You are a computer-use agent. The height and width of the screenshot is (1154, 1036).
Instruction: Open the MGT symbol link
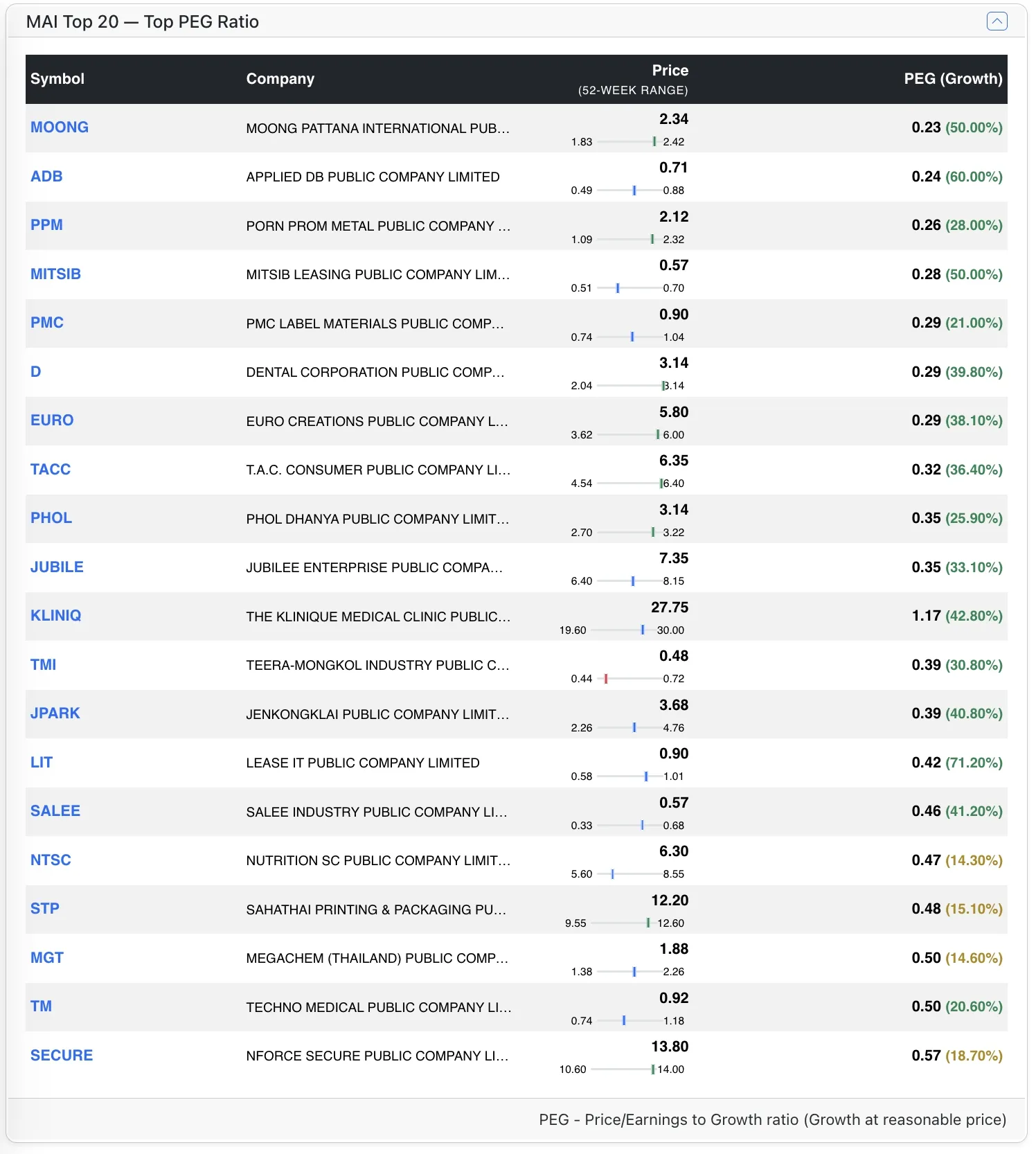pos(47,958)
